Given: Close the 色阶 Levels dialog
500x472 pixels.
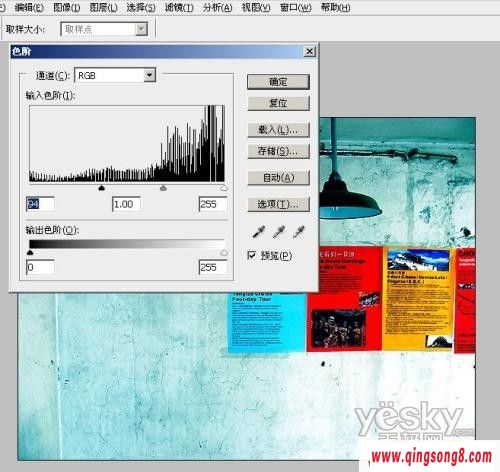Looking at the screenshot, I should click(x=310, y=51).
